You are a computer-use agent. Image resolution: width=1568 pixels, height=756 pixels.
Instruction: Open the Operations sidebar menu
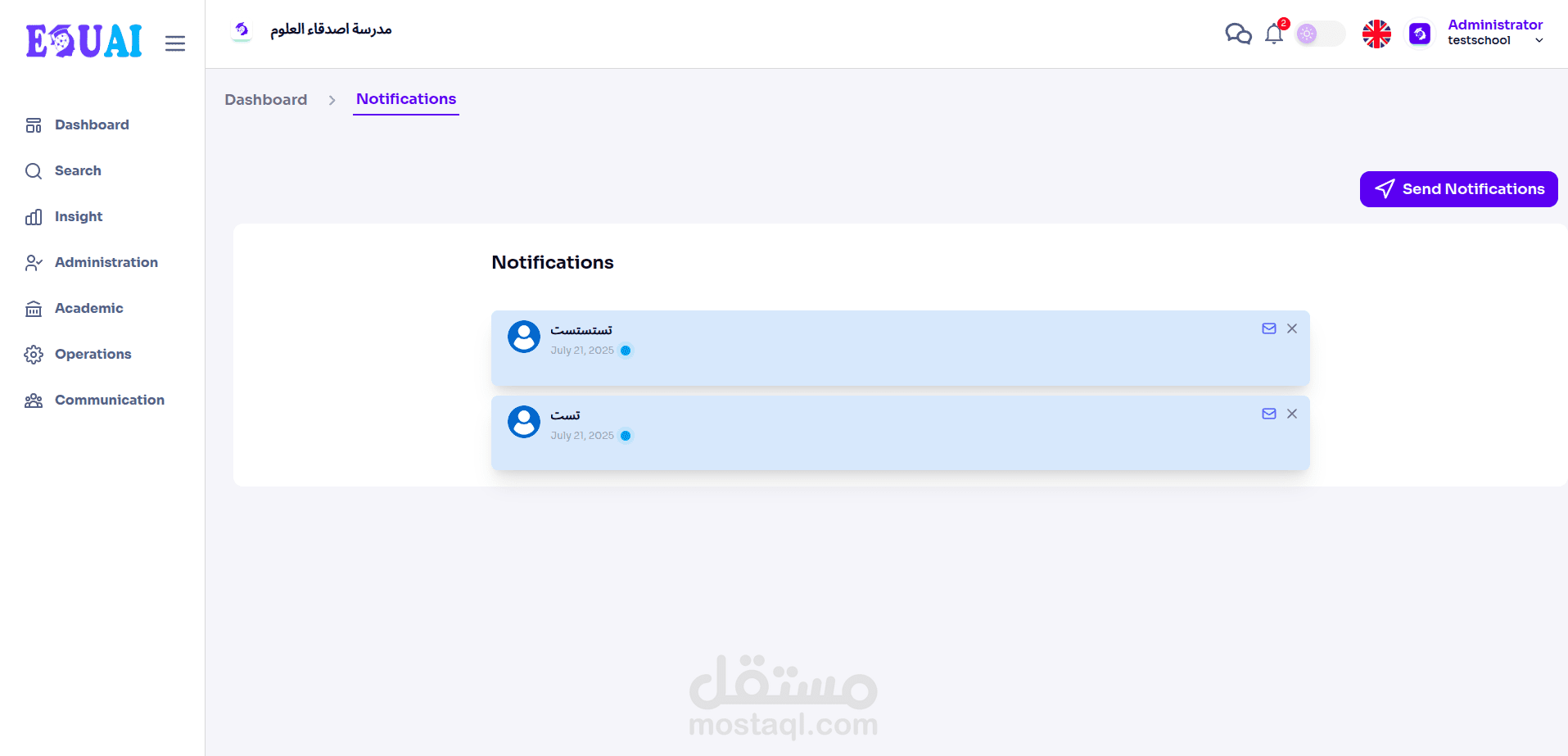(x=93, y=354)
